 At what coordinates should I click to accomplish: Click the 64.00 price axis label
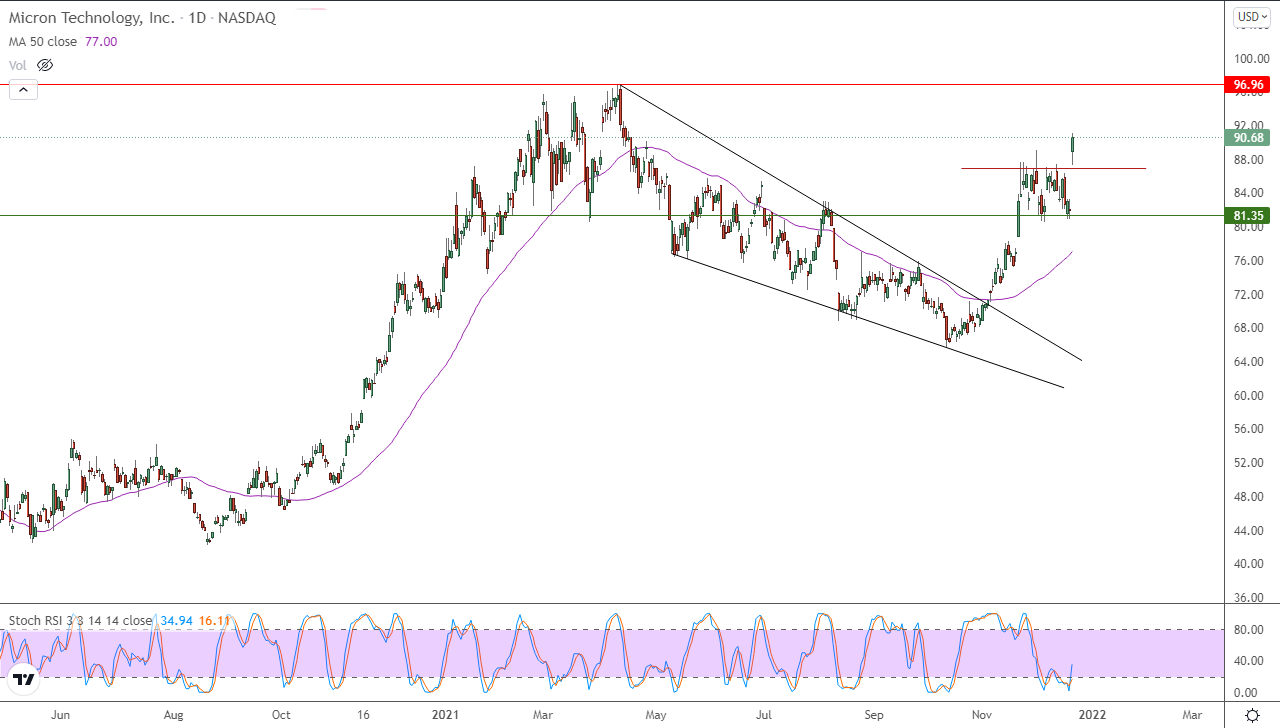click(x=1249, y=362)
